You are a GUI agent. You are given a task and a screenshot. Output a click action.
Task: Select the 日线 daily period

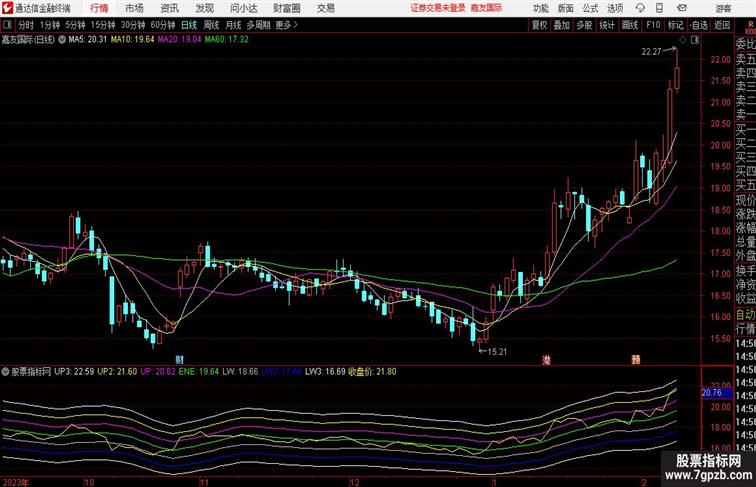[189, 25]
